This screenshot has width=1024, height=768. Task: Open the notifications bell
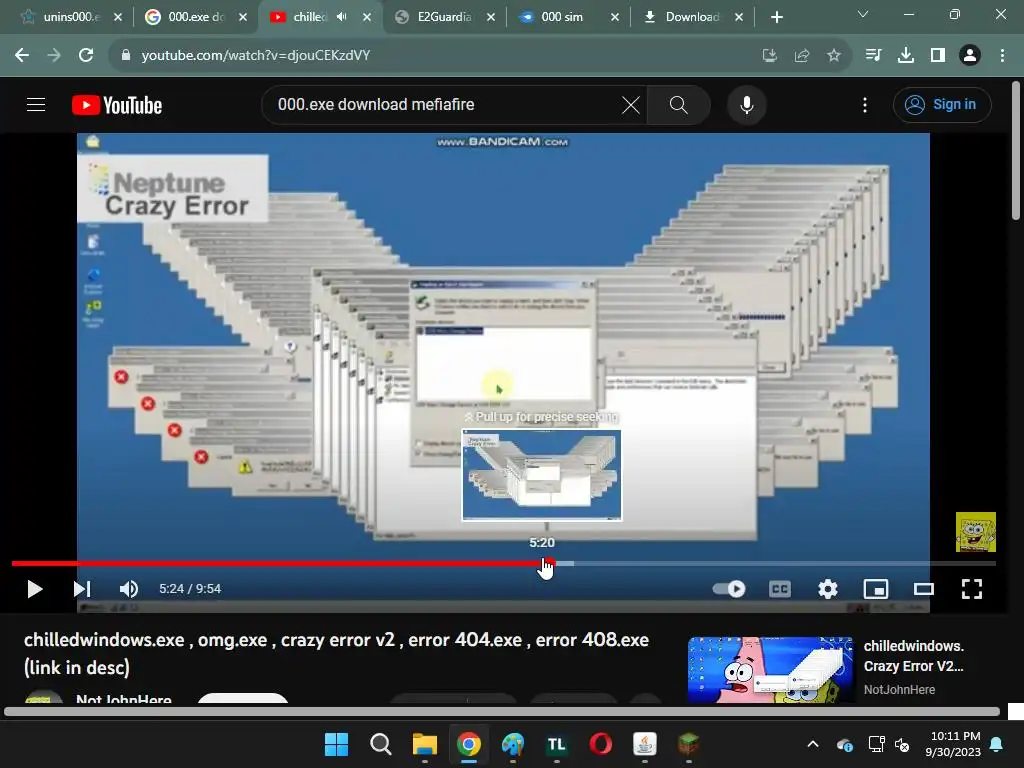click(x=997, y=744)
